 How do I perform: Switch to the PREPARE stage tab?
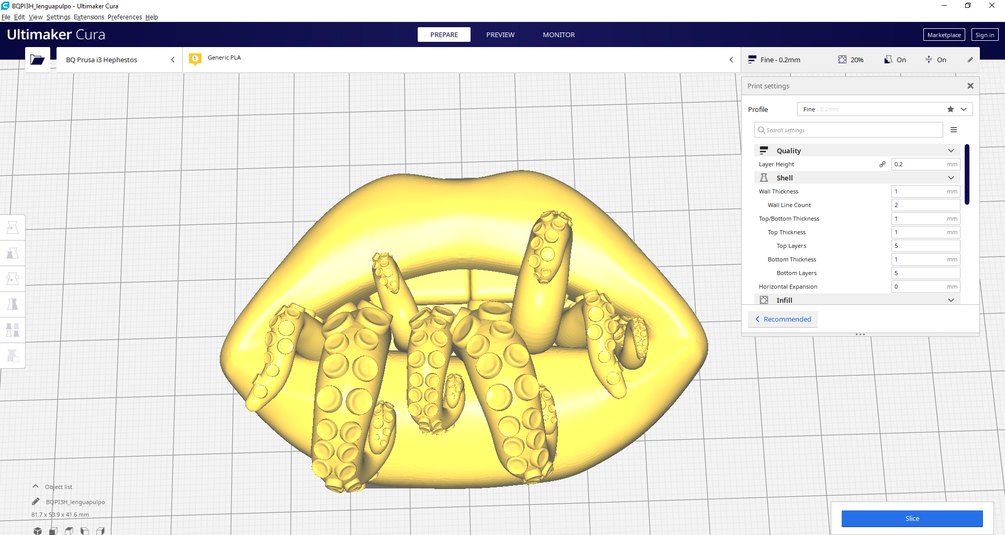(x=444, y=35)
